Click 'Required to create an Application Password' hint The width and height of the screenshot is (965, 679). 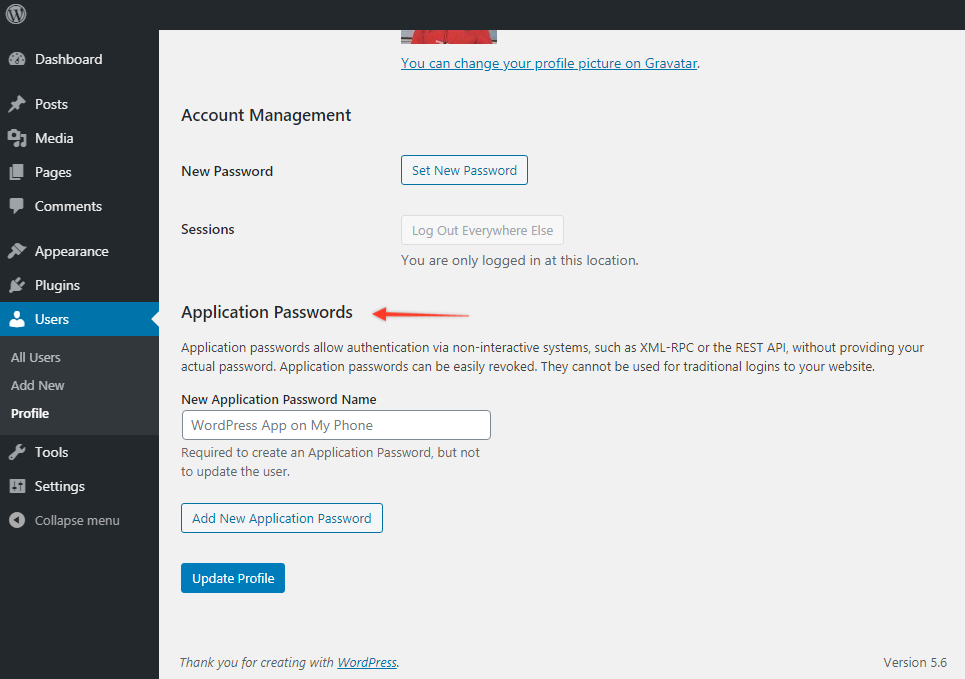point(330,462)
